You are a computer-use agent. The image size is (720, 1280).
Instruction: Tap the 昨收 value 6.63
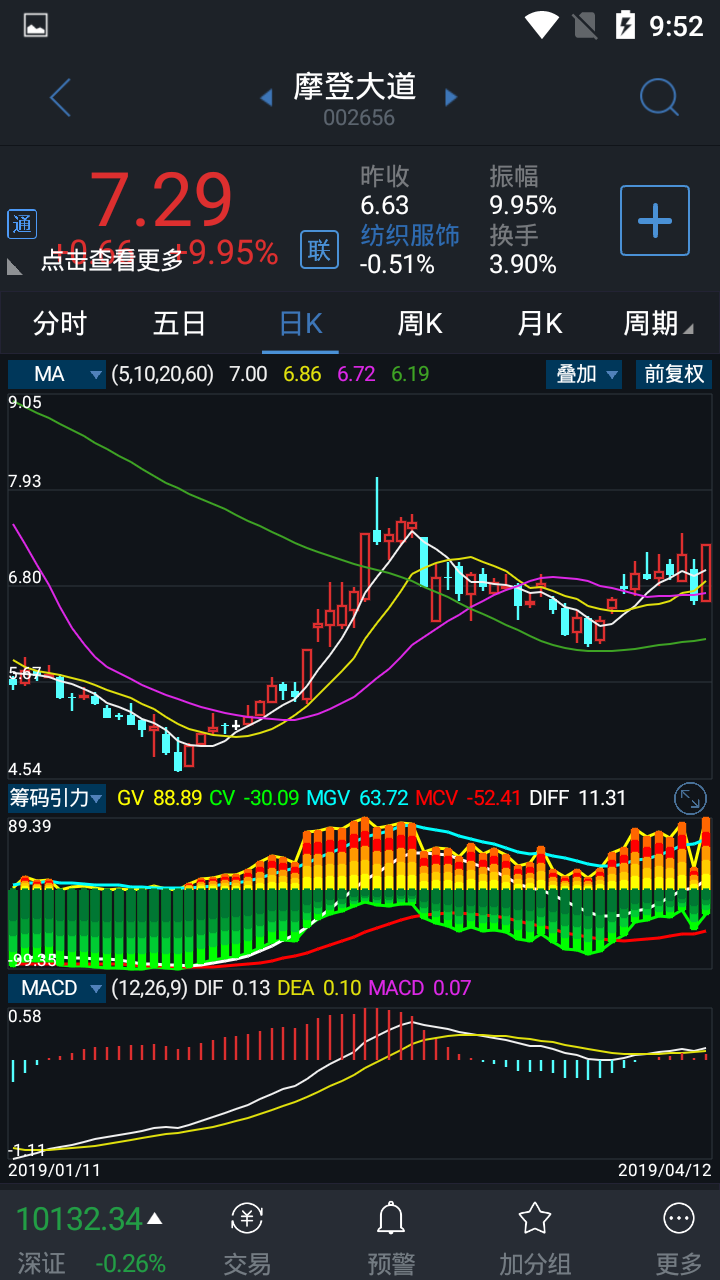pos(385,206)
